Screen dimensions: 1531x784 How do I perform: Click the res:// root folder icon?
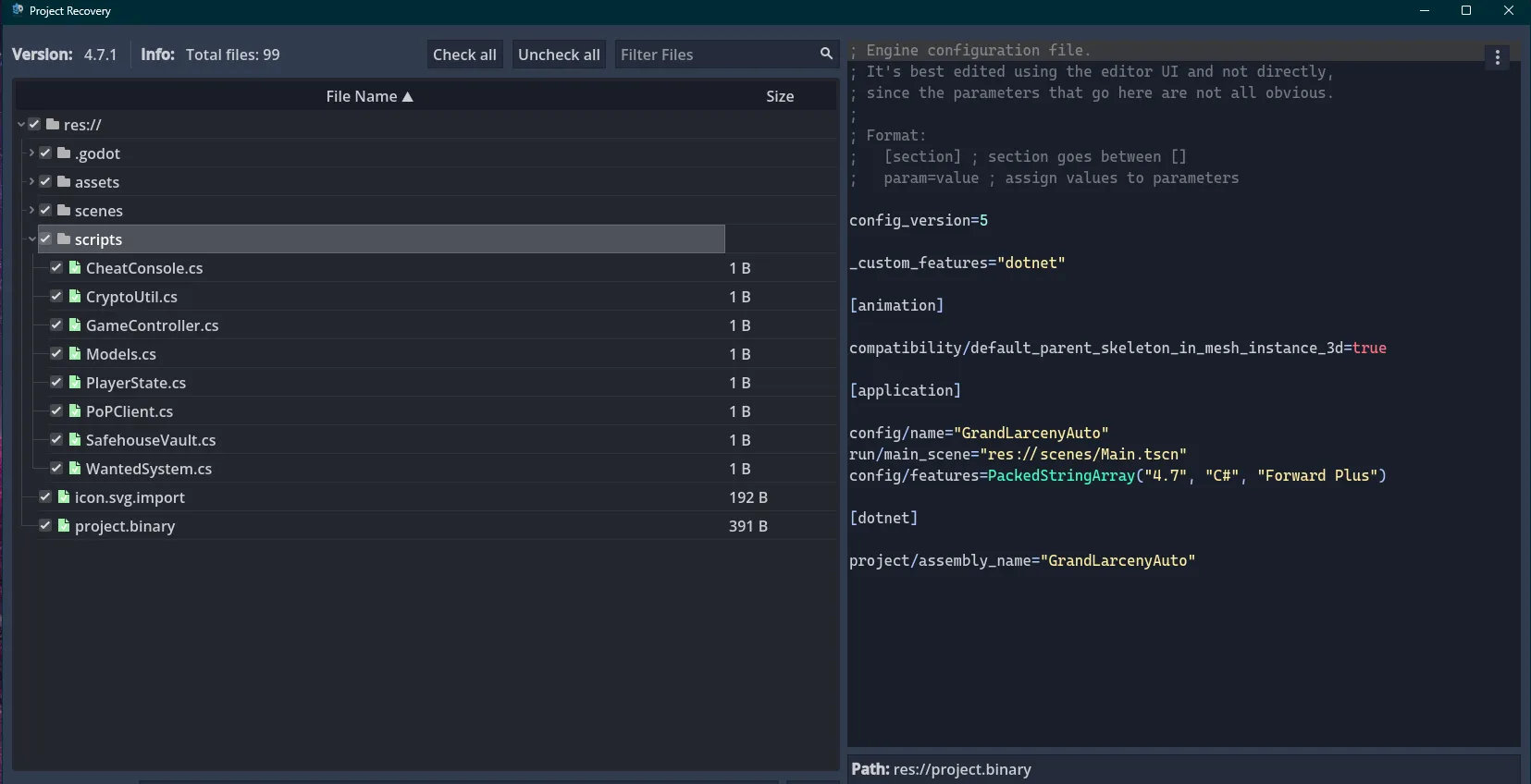coord(53,124)
